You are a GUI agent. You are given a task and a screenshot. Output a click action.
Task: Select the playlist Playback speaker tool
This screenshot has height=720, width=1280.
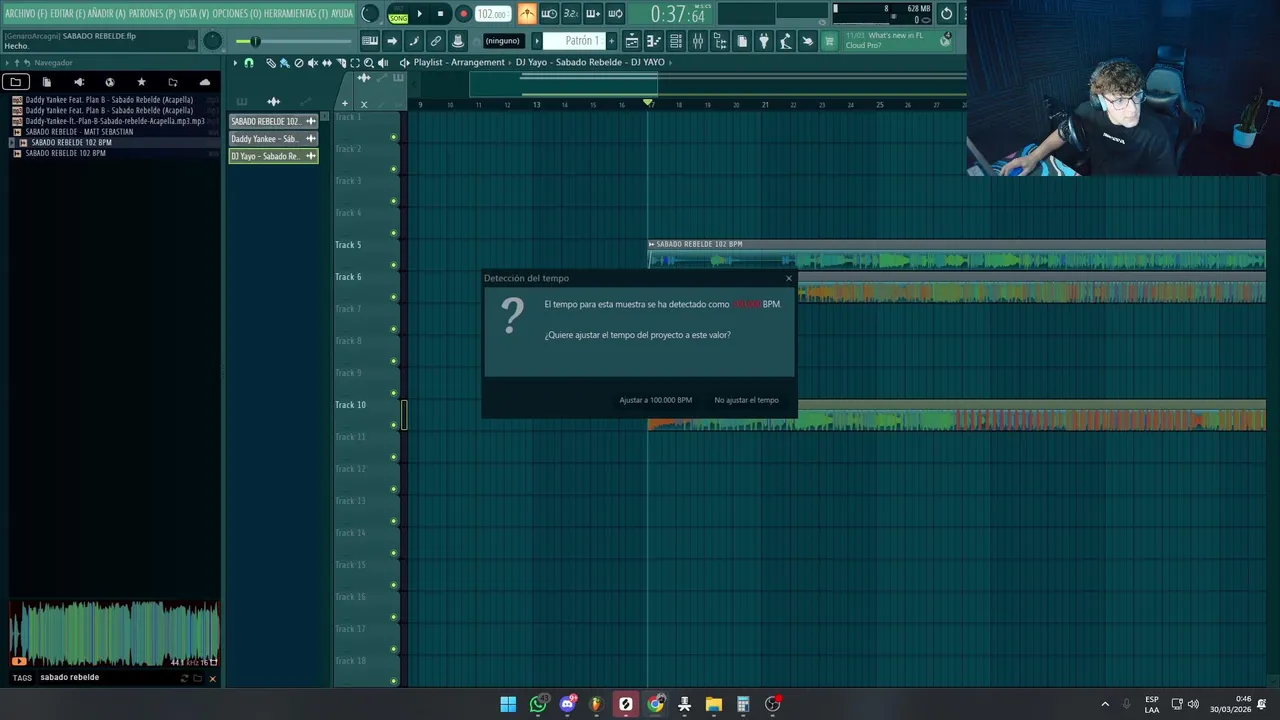coord(383,63)
